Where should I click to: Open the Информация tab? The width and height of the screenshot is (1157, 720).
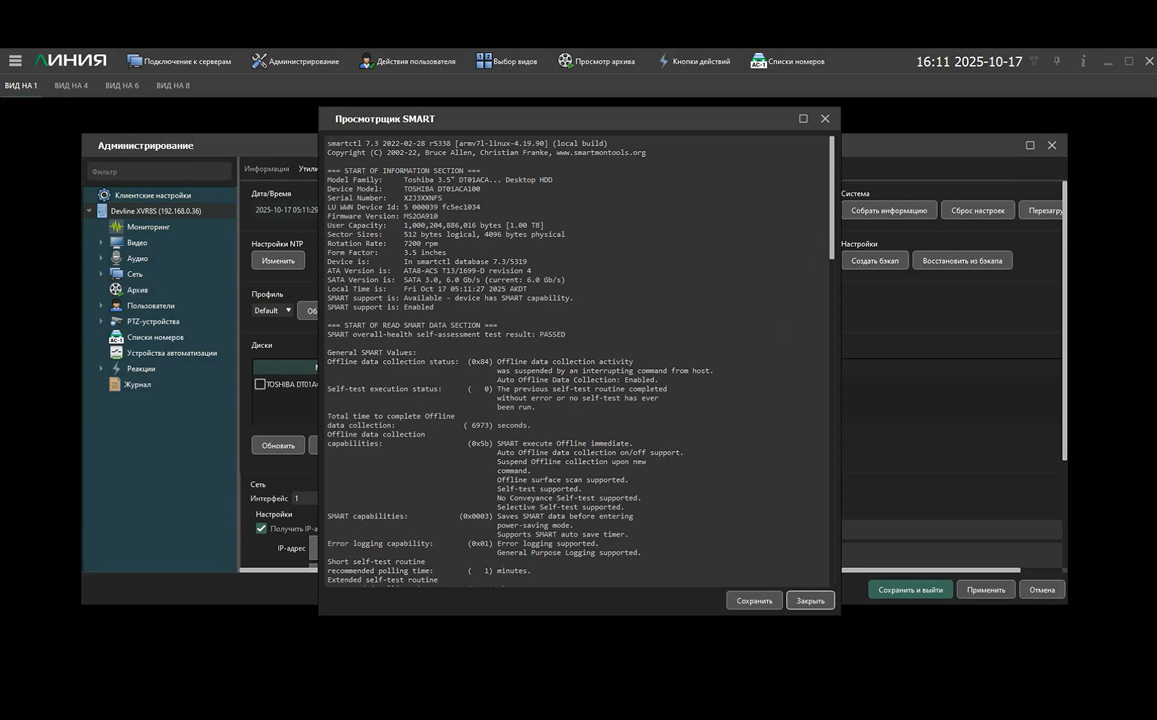tap(266, 169)
